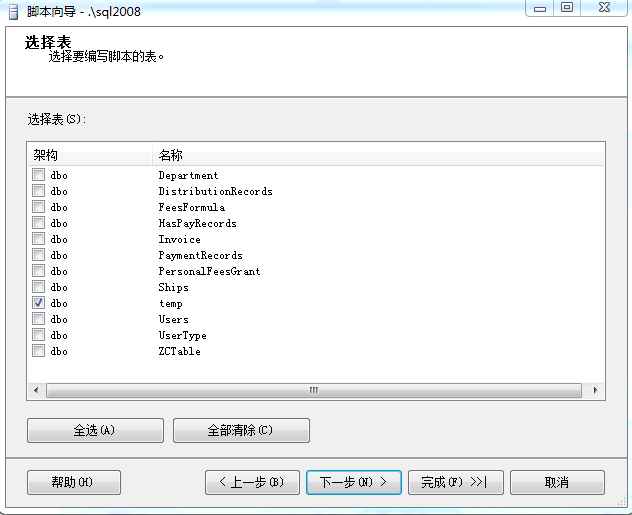Screen dimensions: 632x515
Task: Select the PaymentRecords table name
Action: pos(201,255)
